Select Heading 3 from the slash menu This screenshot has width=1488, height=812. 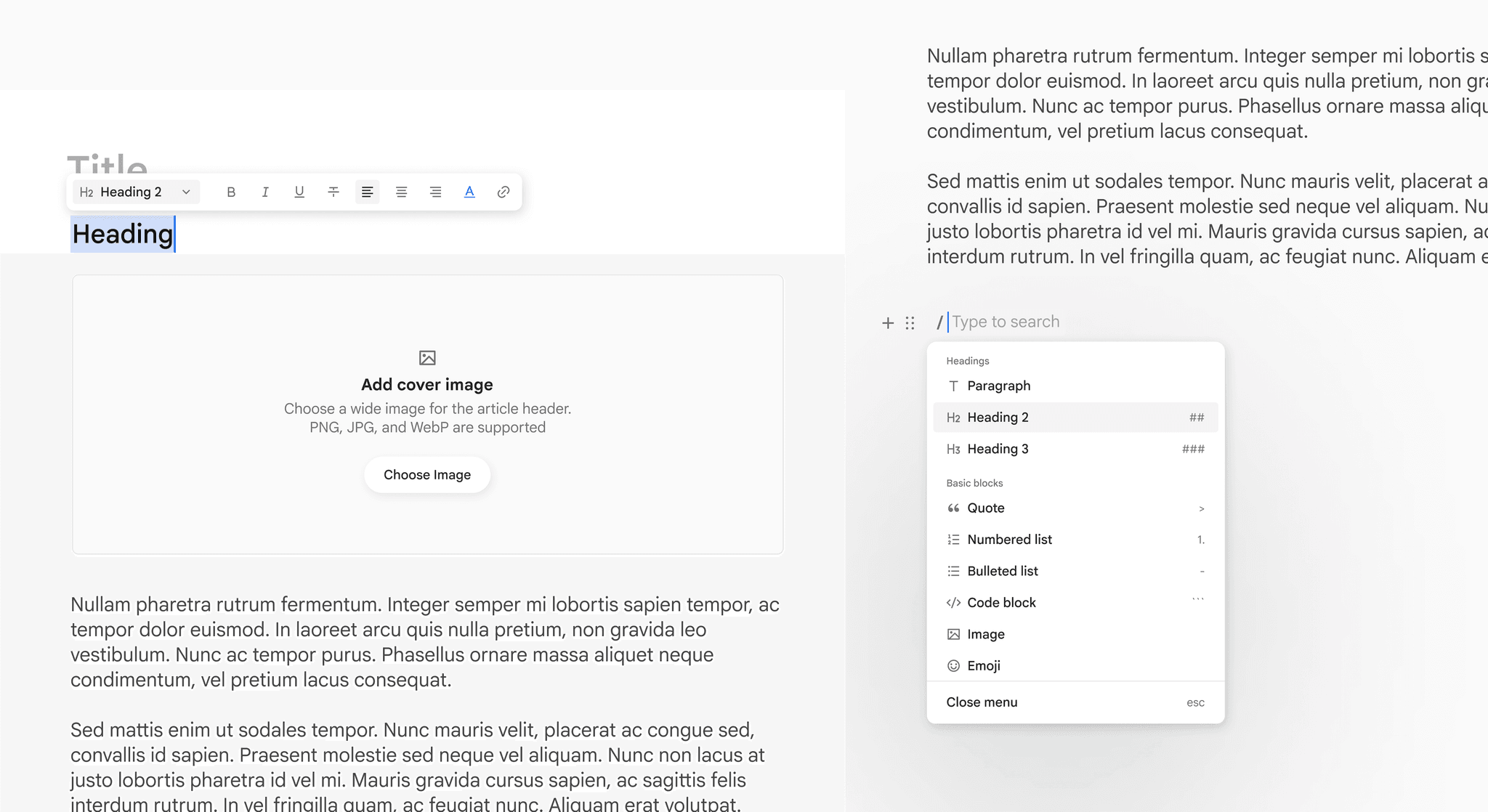coord(1075,449)
